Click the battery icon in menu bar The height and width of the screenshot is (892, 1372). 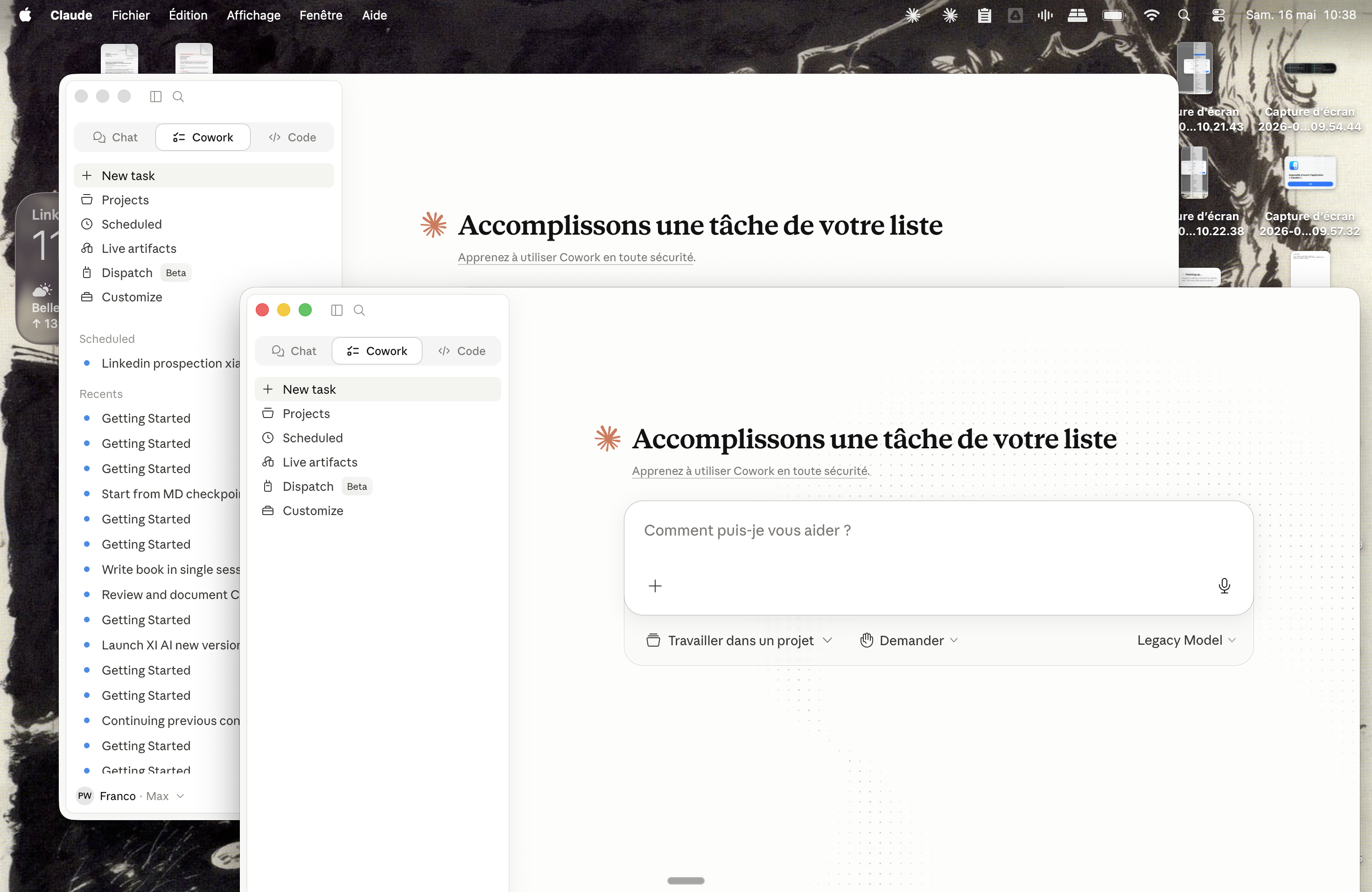[1113, 15]
